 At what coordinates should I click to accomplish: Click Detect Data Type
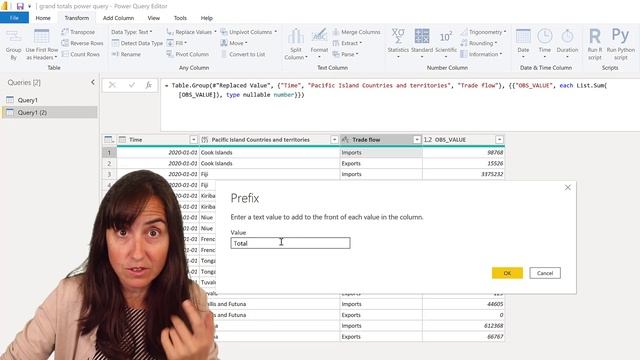pyautogui.click(x=137, y=43)
